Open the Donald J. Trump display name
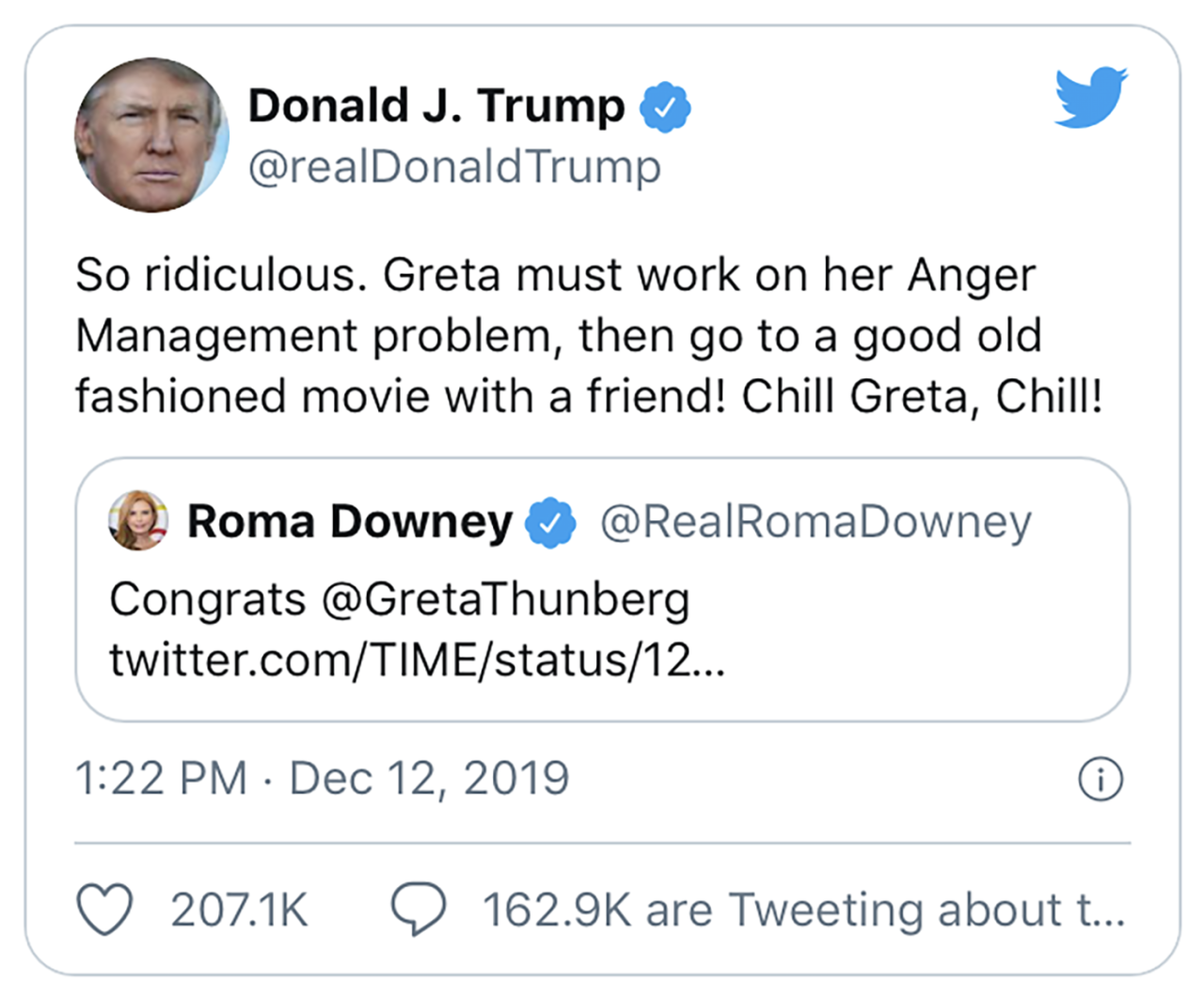The height and width of the screenshot is (1002, 1204). tap(436, 105)
